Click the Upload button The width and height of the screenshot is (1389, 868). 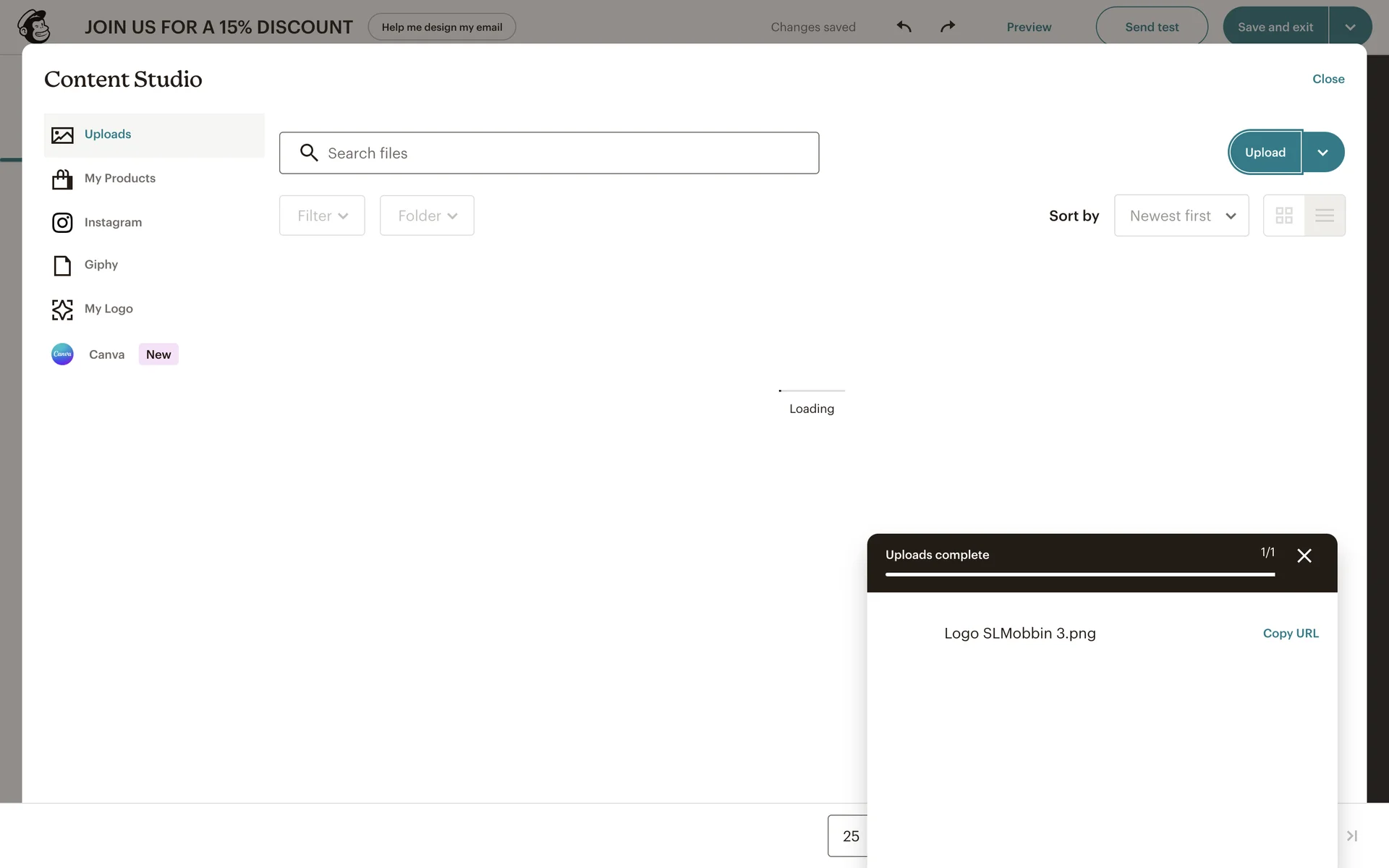(1265, 153)
